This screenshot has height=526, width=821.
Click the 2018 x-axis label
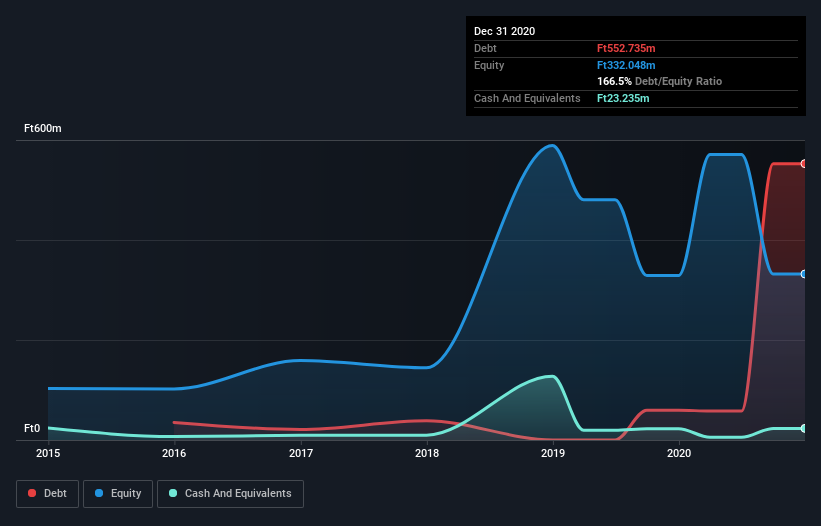pos(427,453)
